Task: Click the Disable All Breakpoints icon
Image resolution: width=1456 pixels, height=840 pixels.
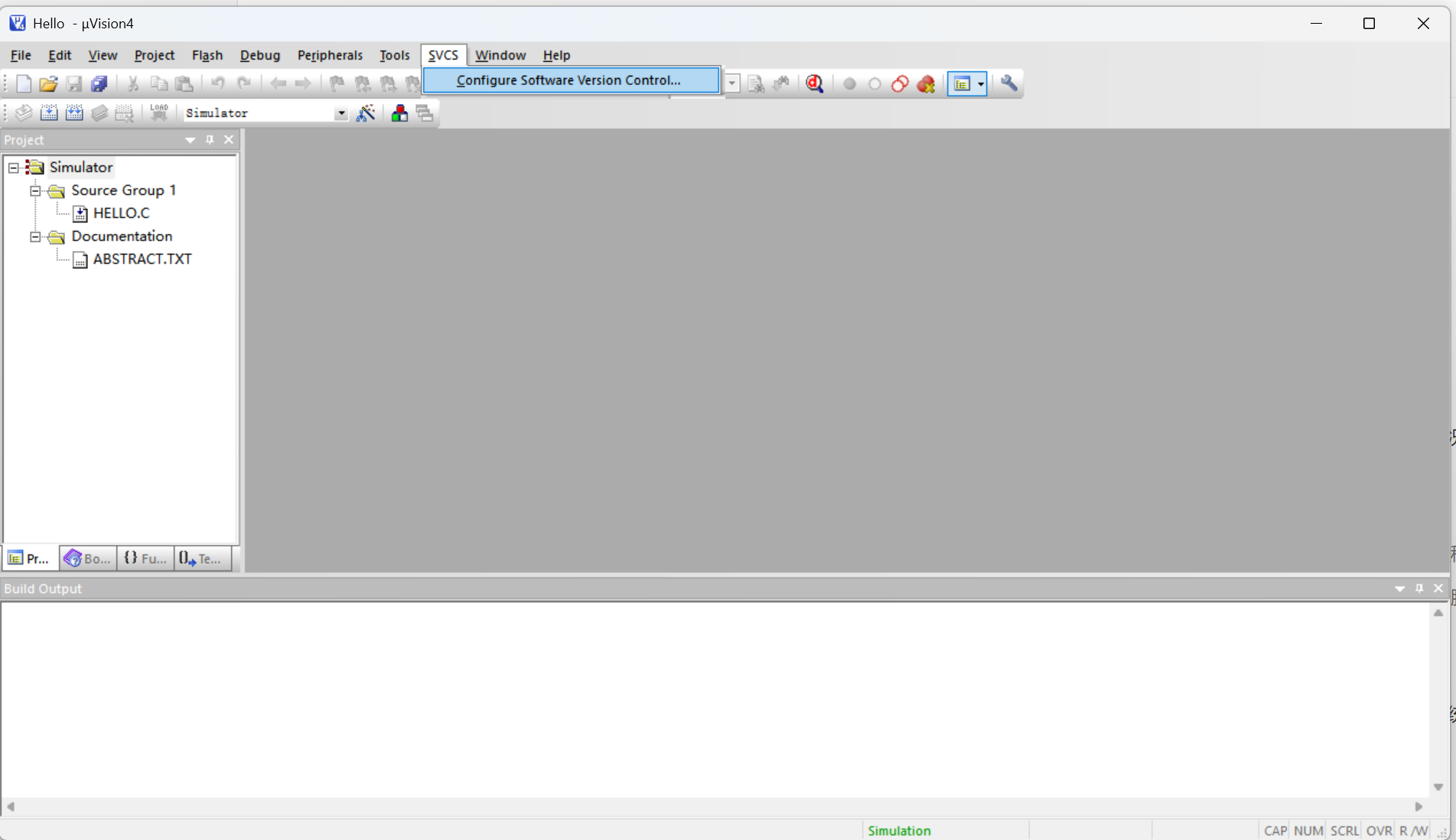Action: [x=900, y=84]
